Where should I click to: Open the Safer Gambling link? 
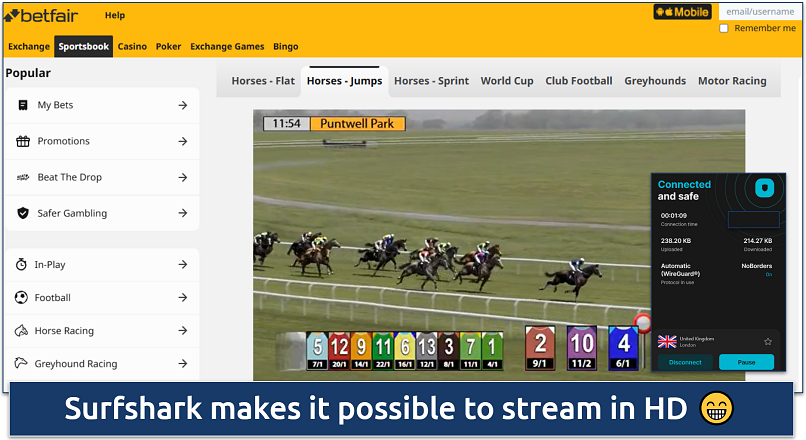[72, 213]
